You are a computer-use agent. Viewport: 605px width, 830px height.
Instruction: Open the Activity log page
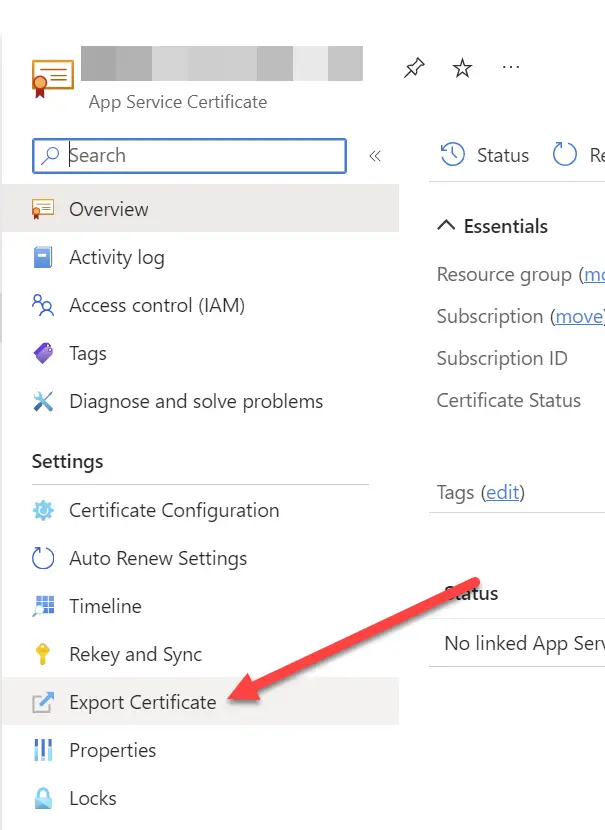116,257
